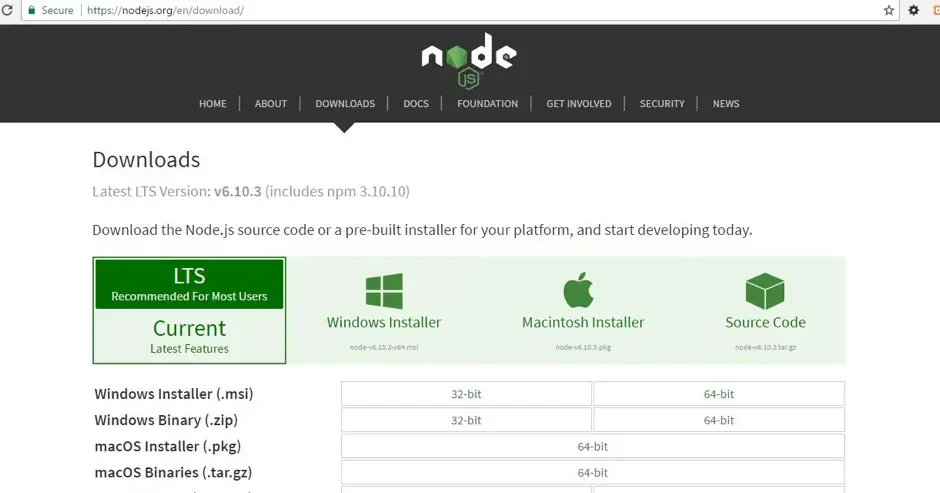Bookmark this page with star icon
Image resolution: width=940 pixels, height=493 pixels.
[x=888, y=10]
